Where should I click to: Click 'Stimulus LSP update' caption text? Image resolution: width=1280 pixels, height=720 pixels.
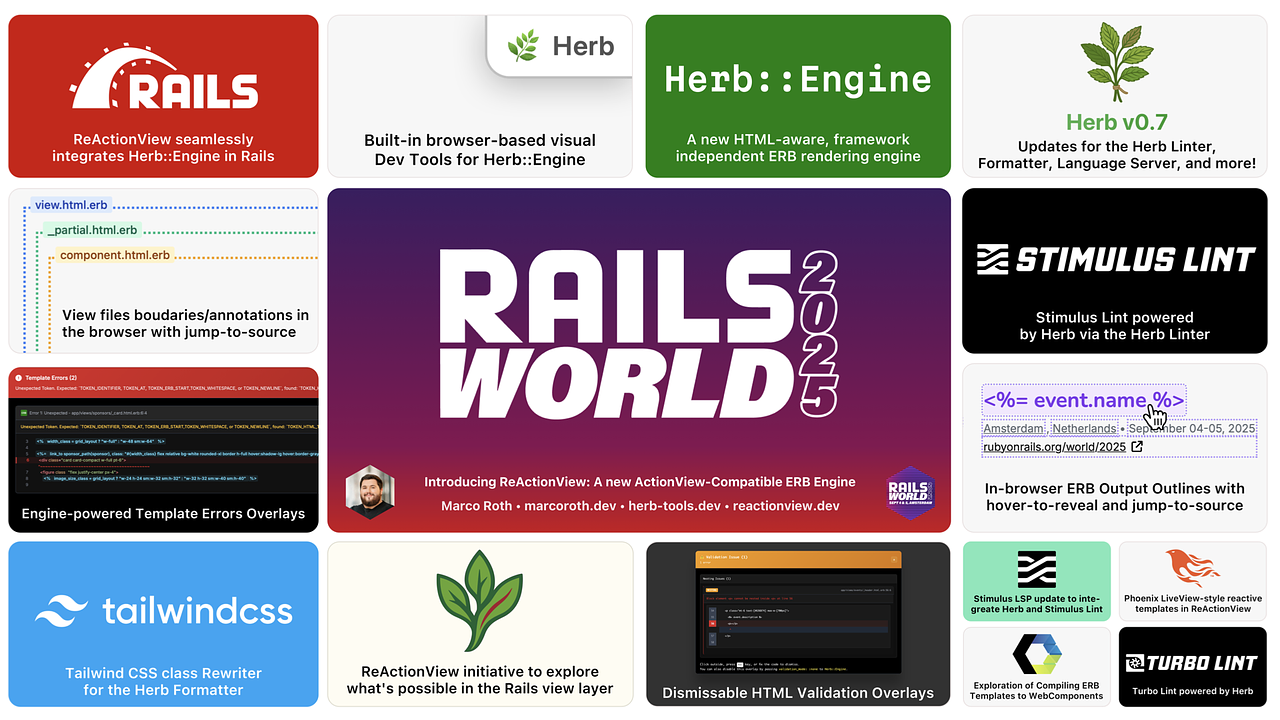[x=1037, y=603]
